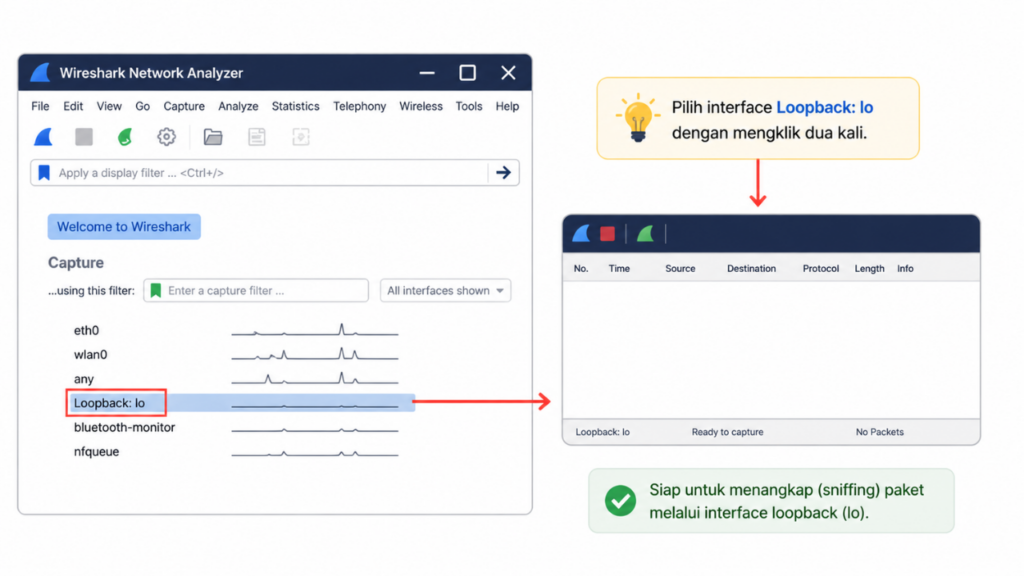Viewport: 1024px width, 576px height.
Task: Click No Packets status text
Action: [880, 432]
